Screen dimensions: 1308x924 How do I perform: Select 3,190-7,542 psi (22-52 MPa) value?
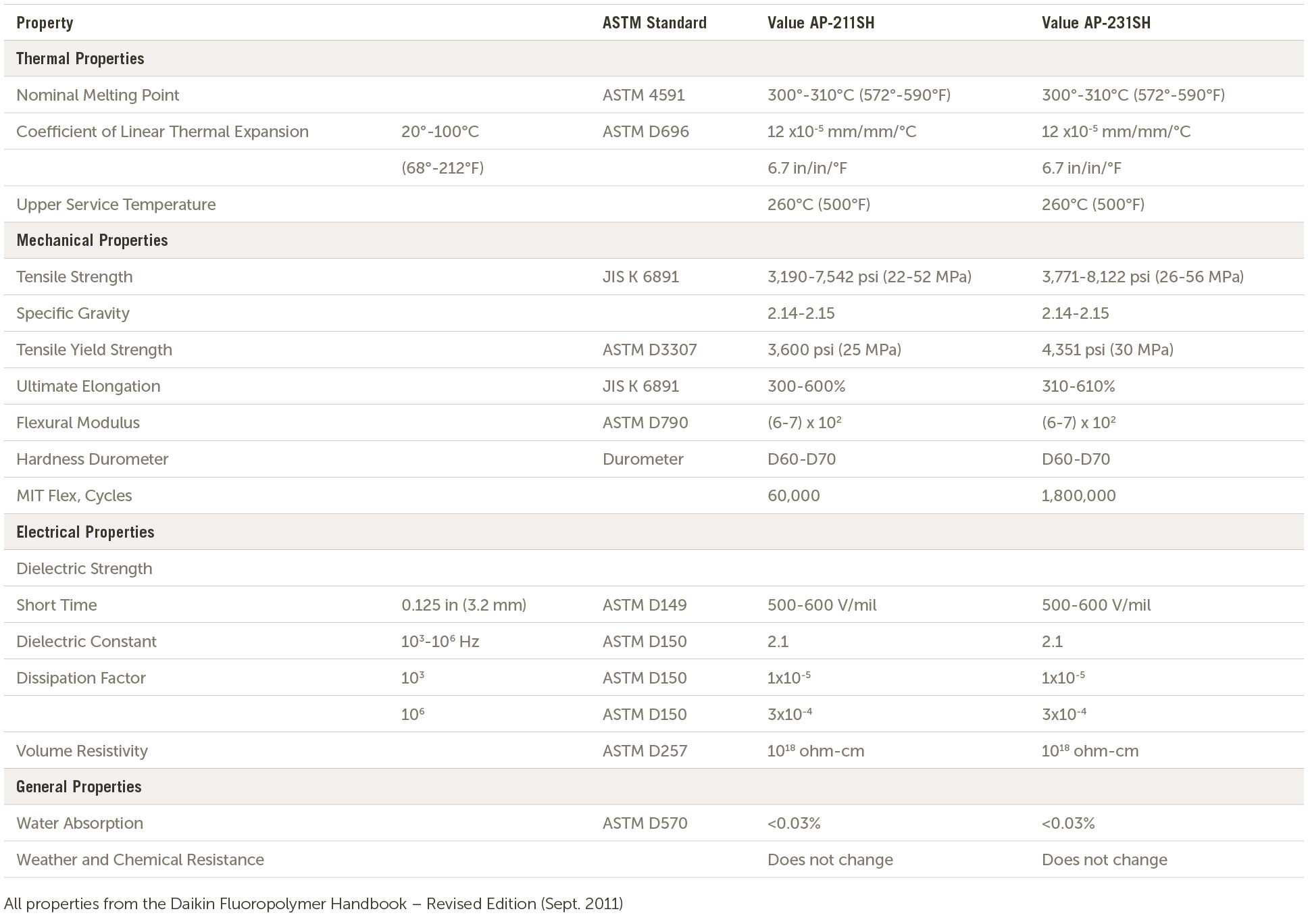[x=870, y=277]
